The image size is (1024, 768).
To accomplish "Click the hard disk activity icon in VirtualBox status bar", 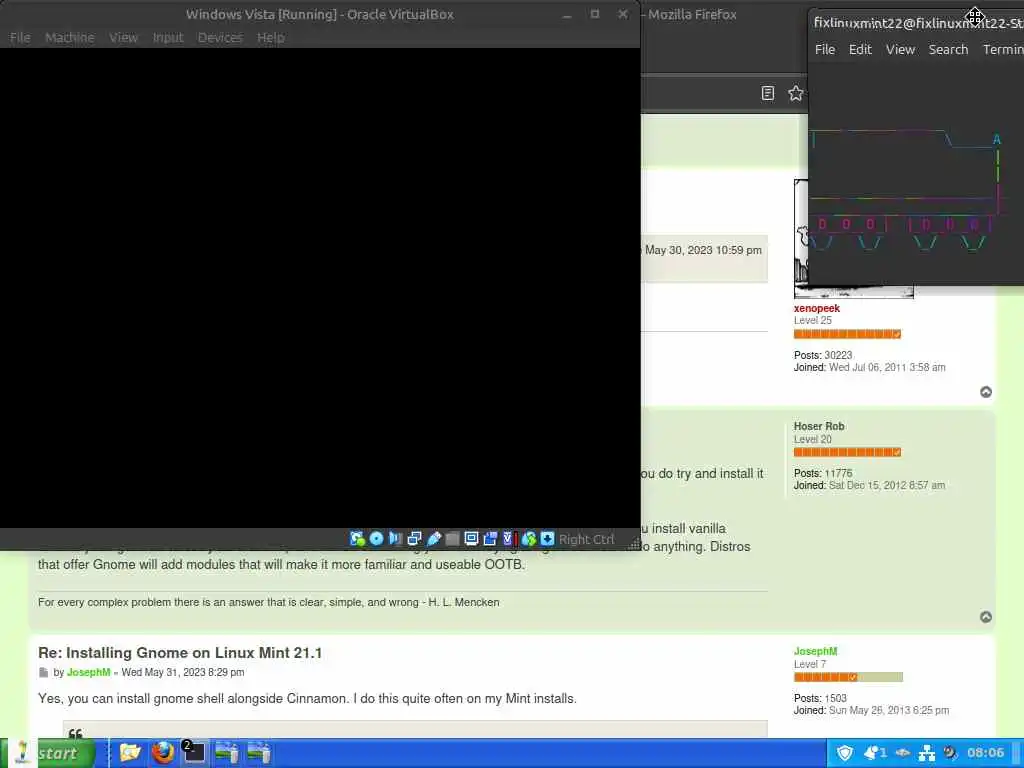I will tap(357, 539).
